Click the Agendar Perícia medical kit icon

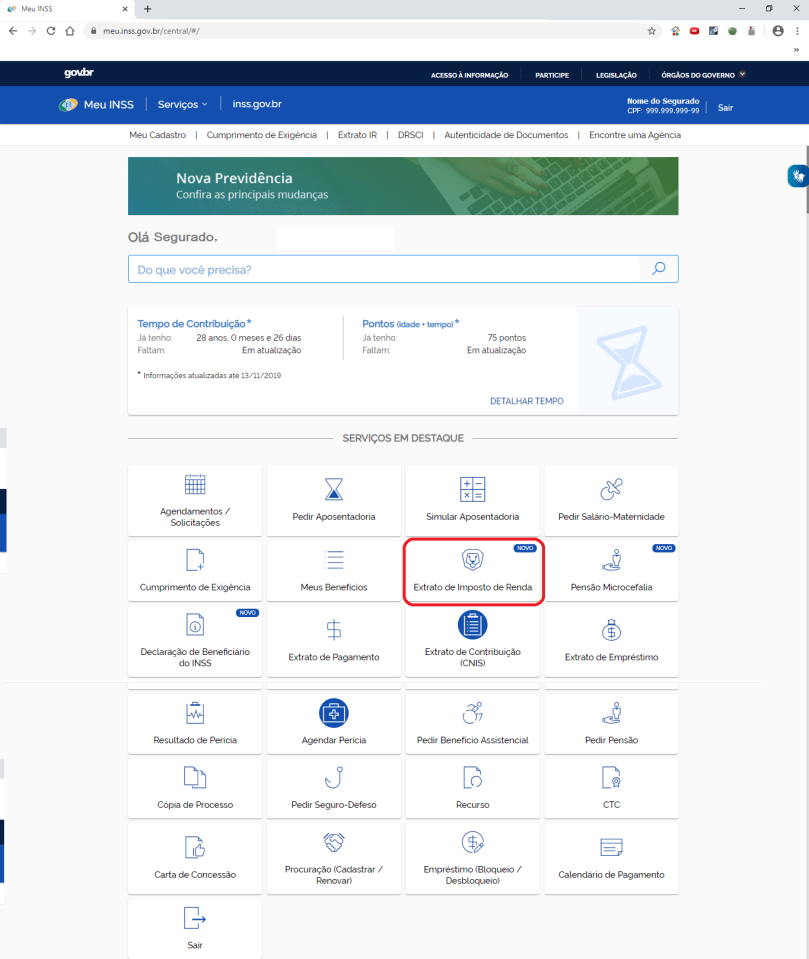pos(334,712)
